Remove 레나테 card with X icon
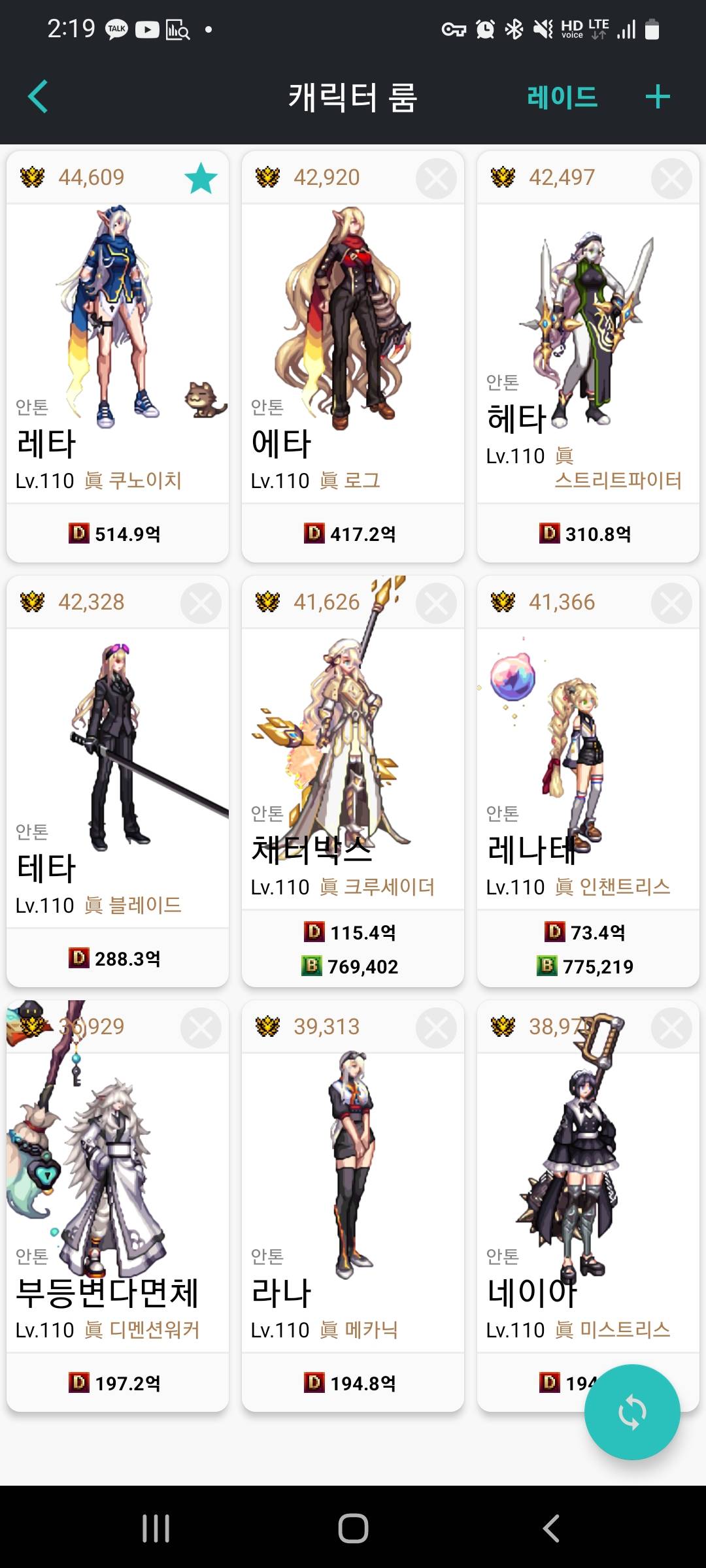Screen dimensions: 706x1568 coord(671,603)
